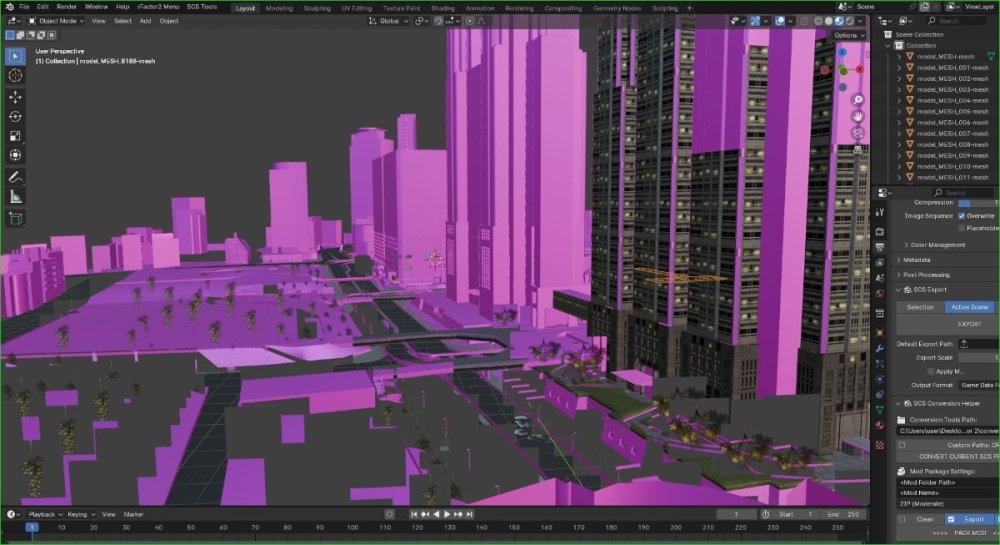Switch to the Shading workspace tab
This screenshot has width=1000, height=545.
443,8
